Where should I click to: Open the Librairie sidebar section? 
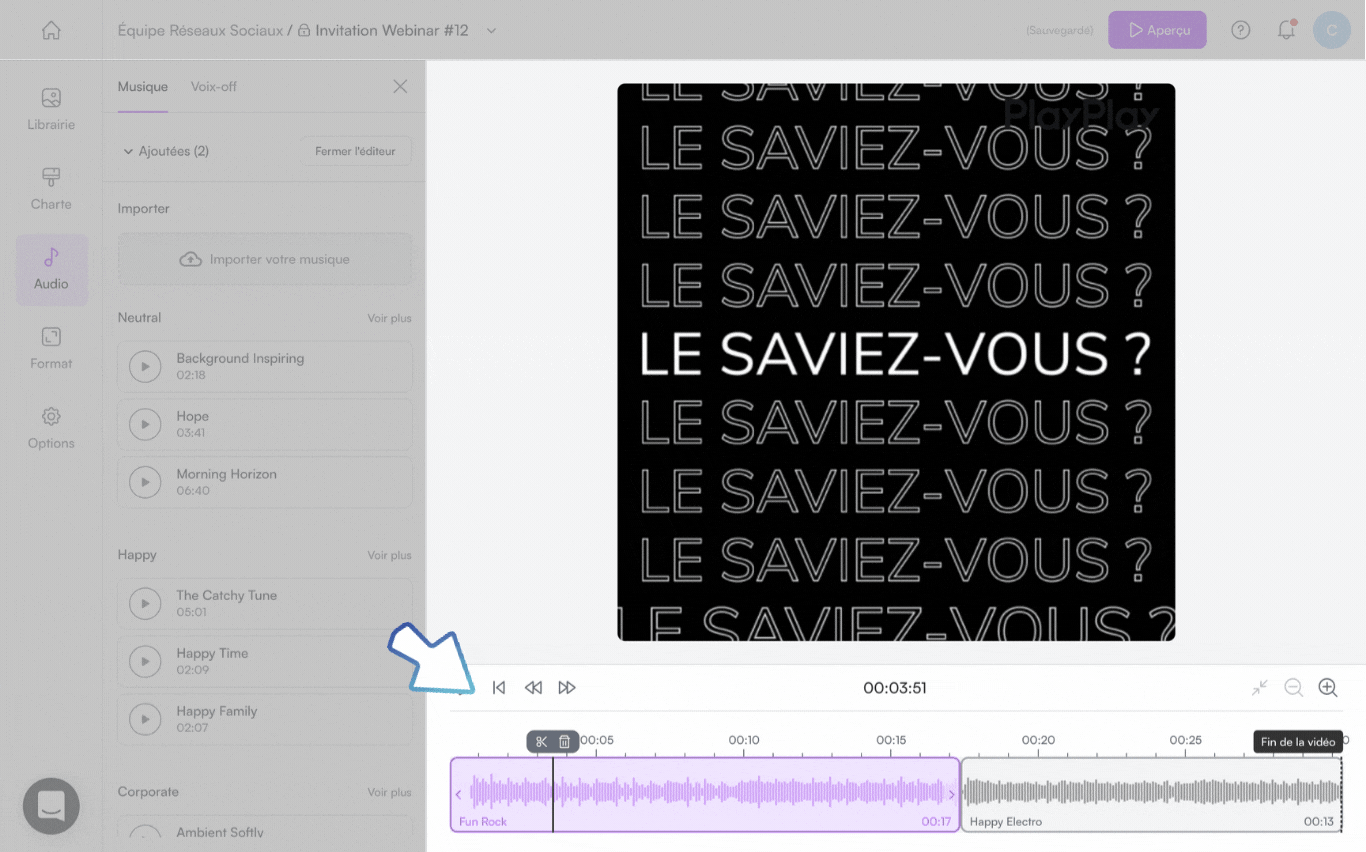pos(51,110)
